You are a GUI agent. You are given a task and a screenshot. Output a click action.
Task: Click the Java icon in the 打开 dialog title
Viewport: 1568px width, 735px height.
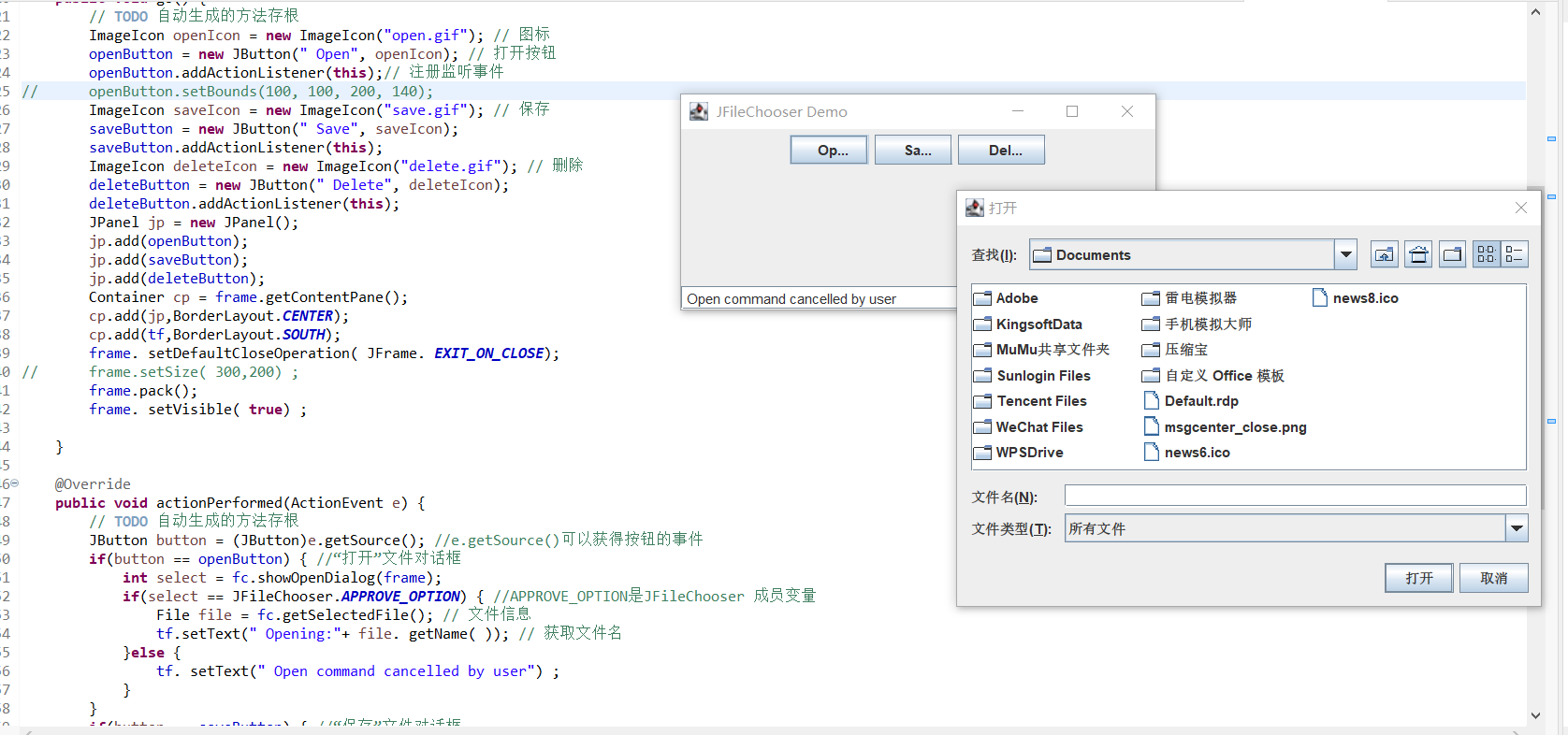coord(975,208)
